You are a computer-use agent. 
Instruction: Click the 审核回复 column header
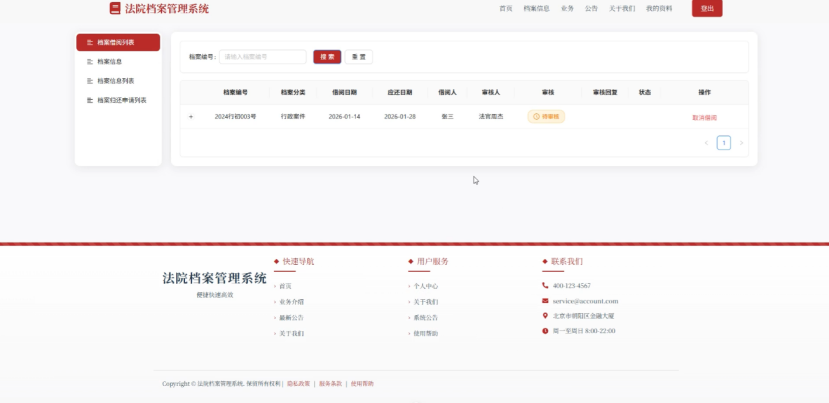[x=605, y=92]
